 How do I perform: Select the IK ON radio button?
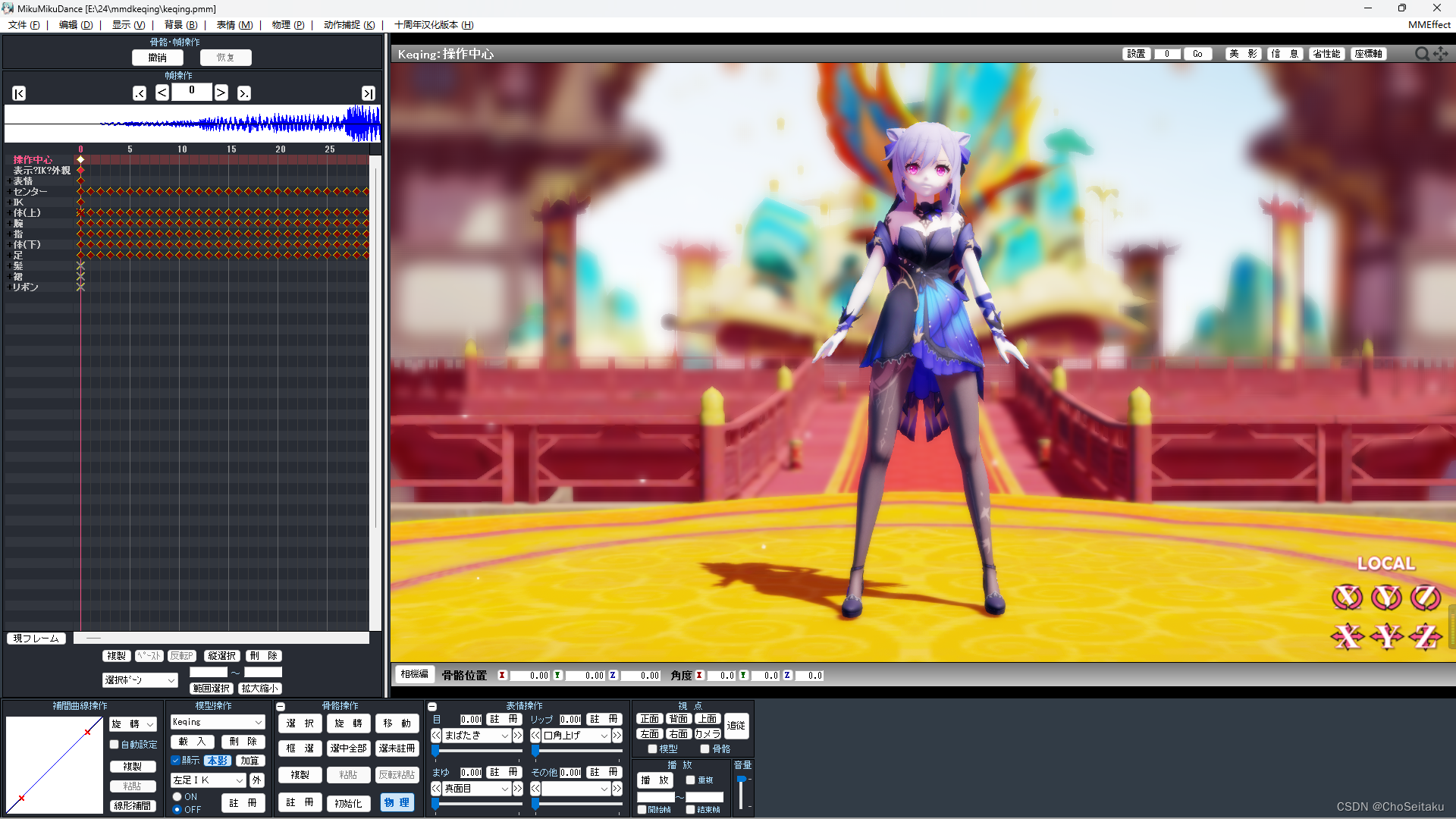pos(177,797)
